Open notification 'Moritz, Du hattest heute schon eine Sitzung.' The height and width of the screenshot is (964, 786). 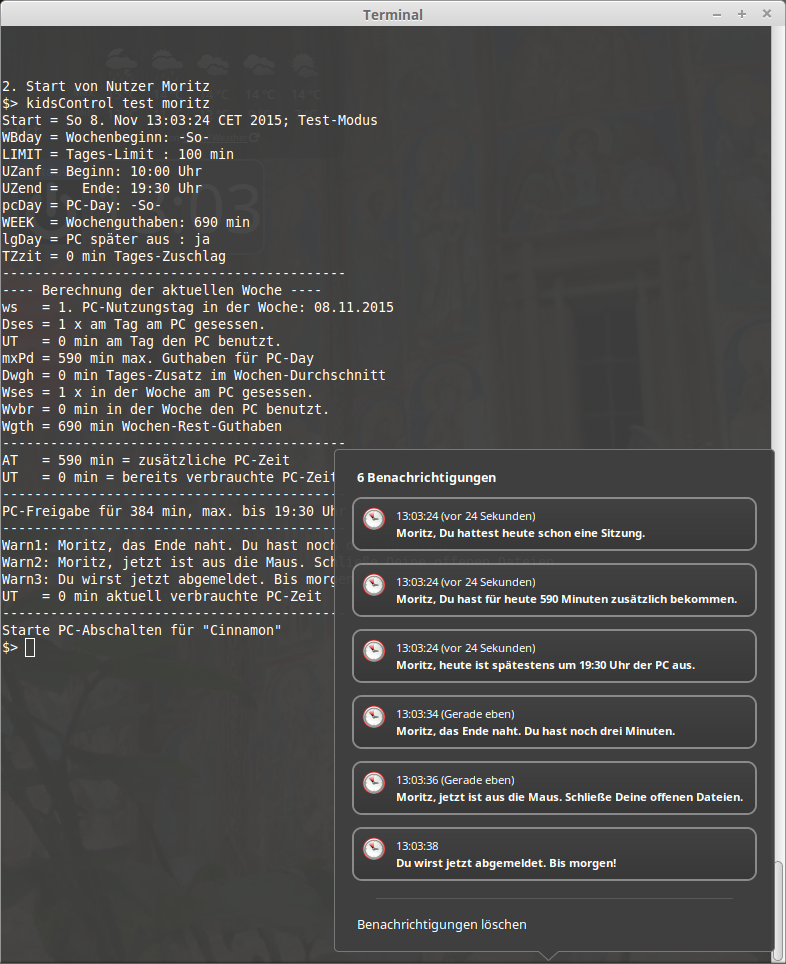(x=554, y=524)
